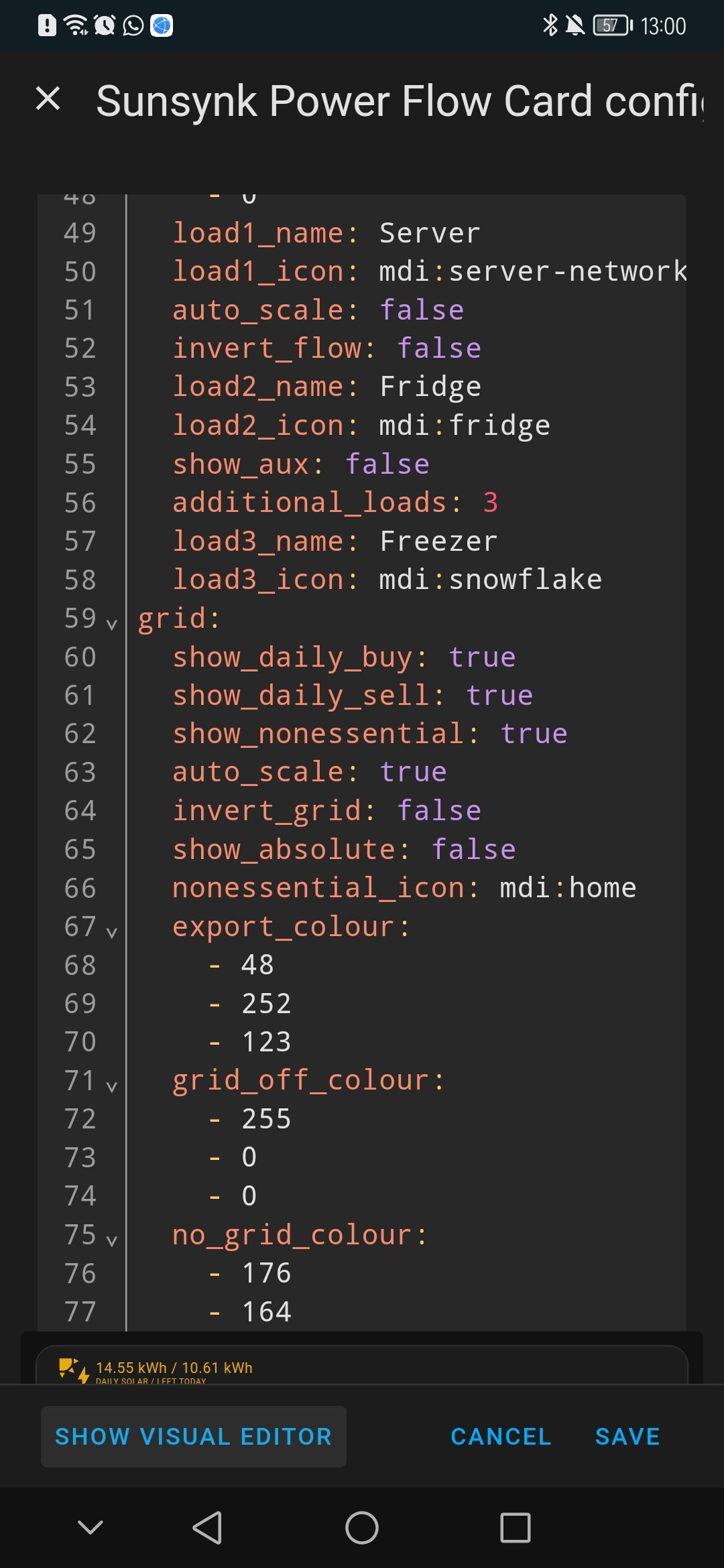Collapse the no_grid_colour fold arrow

(x=112, y=1240)
